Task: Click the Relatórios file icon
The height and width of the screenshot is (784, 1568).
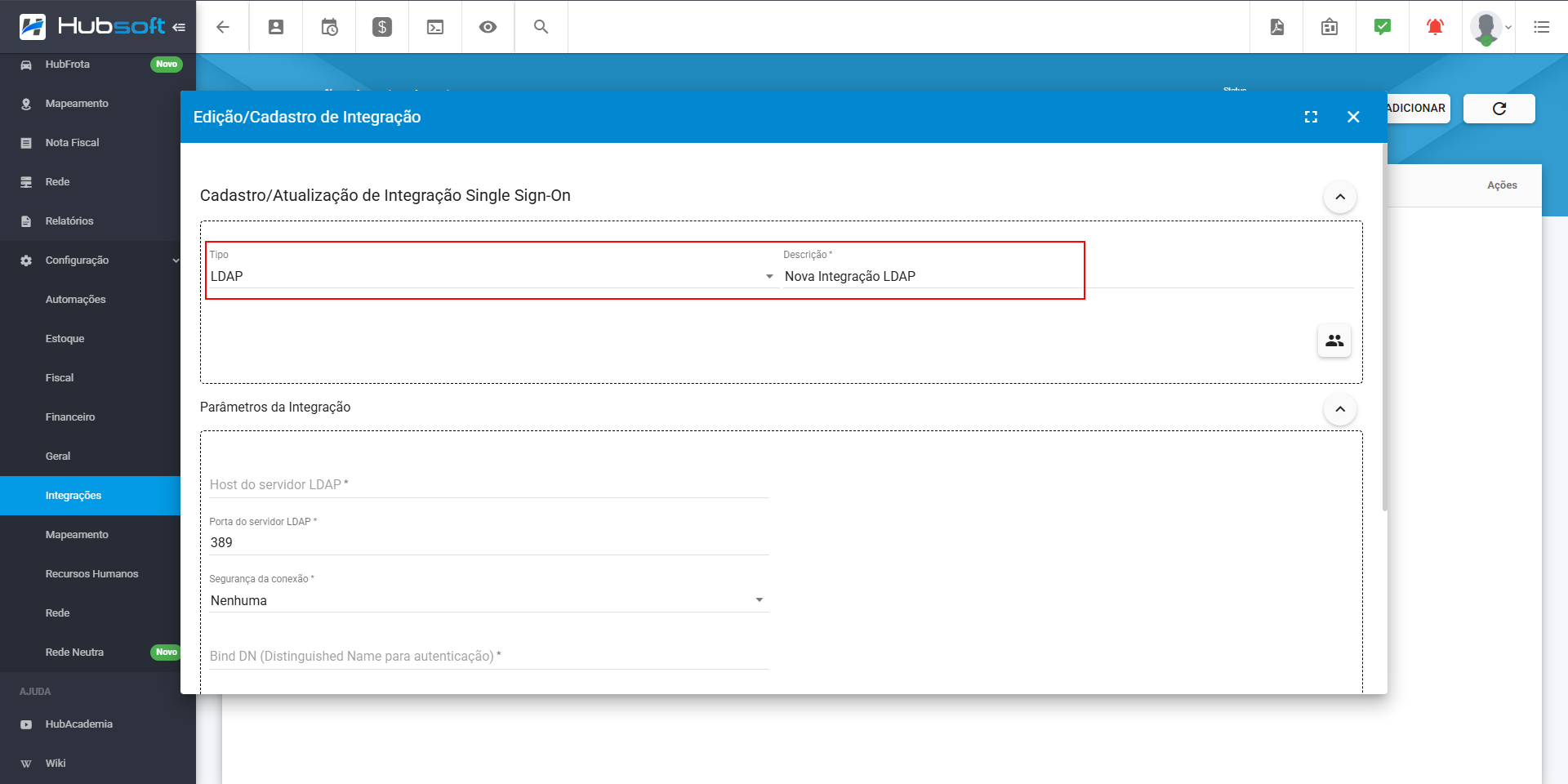Action: [x=26, y=221]
